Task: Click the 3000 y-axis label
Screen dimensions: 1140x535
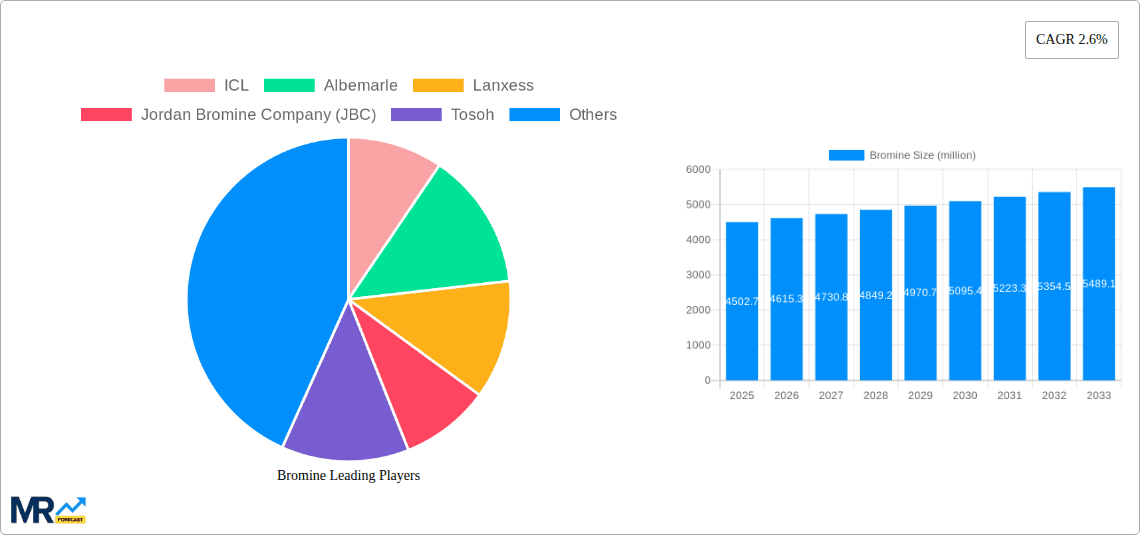Action: click(698, 275)
